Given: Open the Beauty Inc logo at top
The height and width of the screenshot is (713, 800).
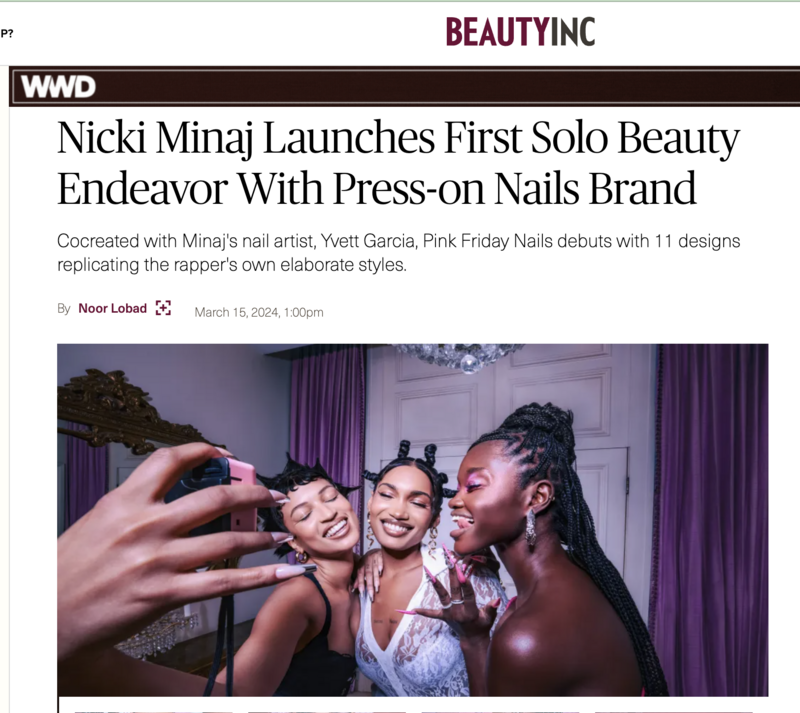Looking at the screenshot, I should [520, 32].
